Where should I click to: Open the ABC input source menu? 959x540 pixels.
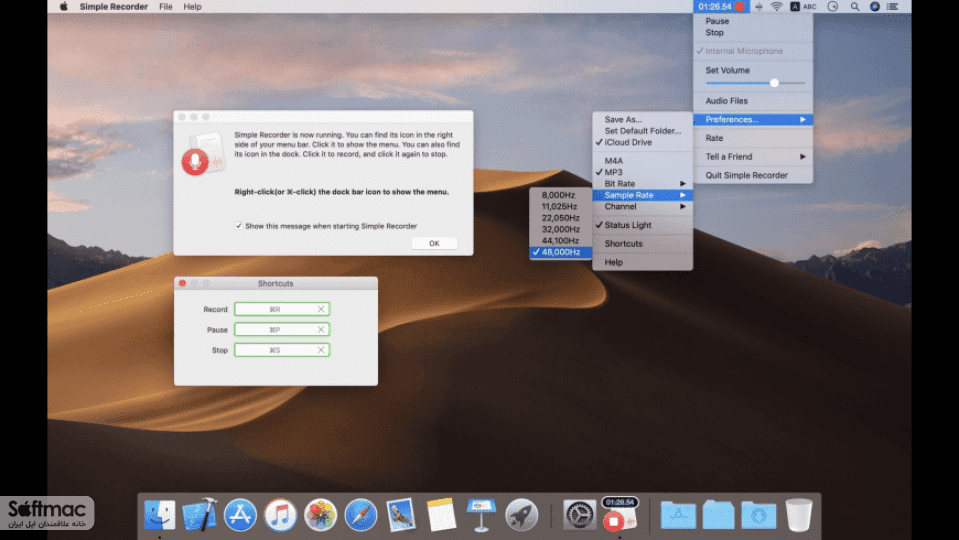tap(804, 7)
